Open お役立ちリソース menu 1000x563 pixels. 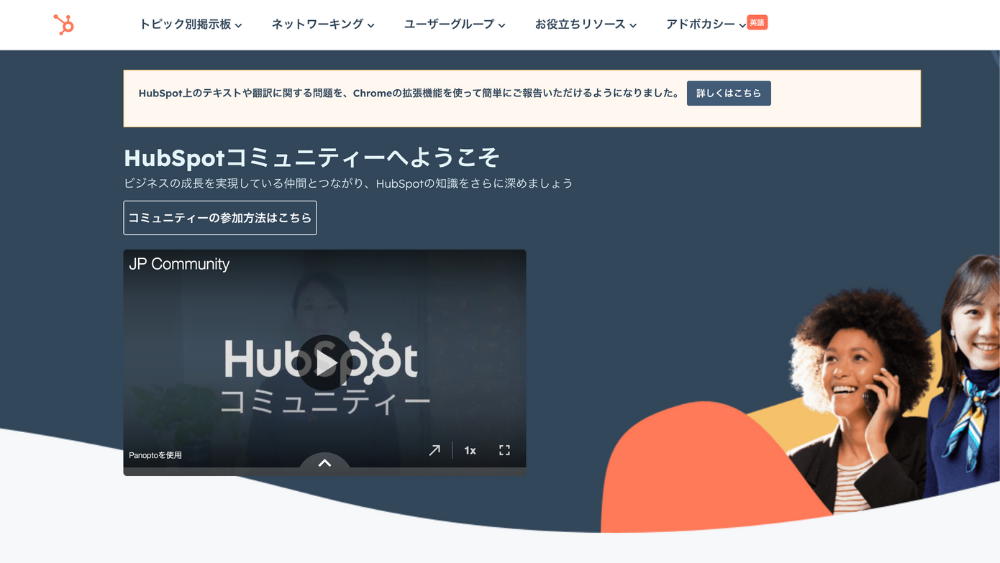[585, 24]
